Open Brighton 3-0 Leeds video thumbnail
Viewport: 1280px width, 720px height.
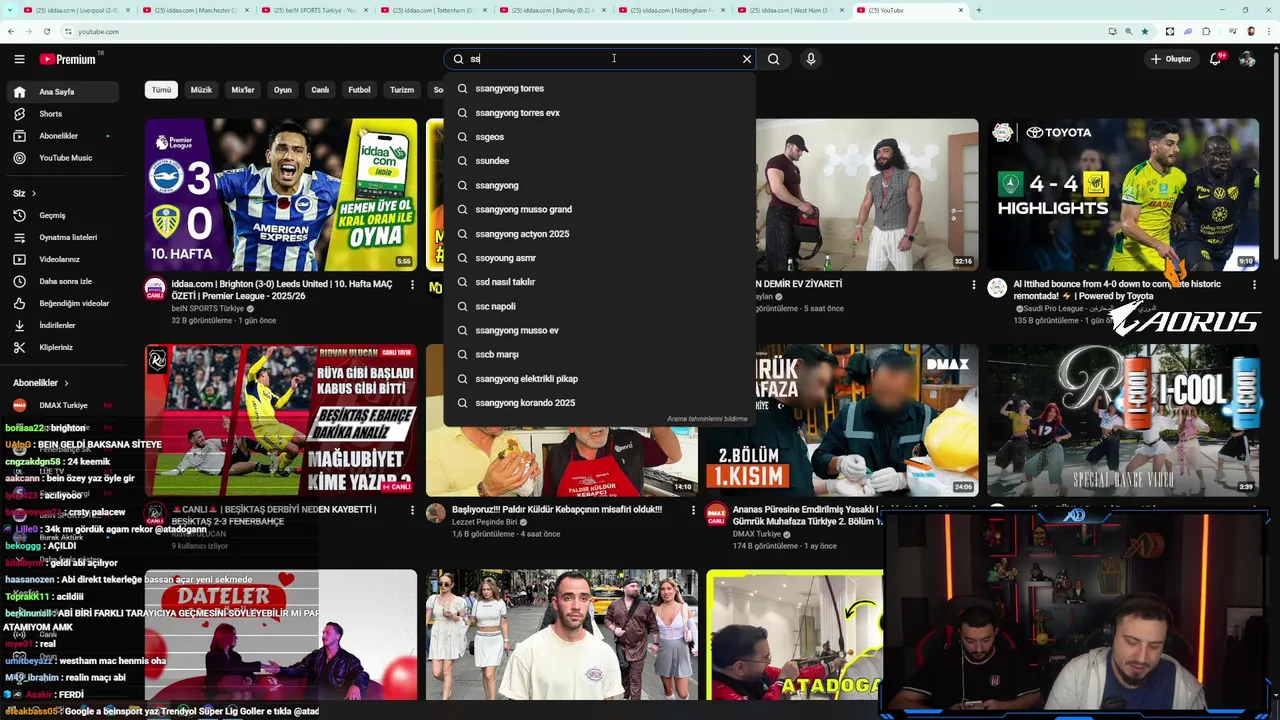pos(281,195)
